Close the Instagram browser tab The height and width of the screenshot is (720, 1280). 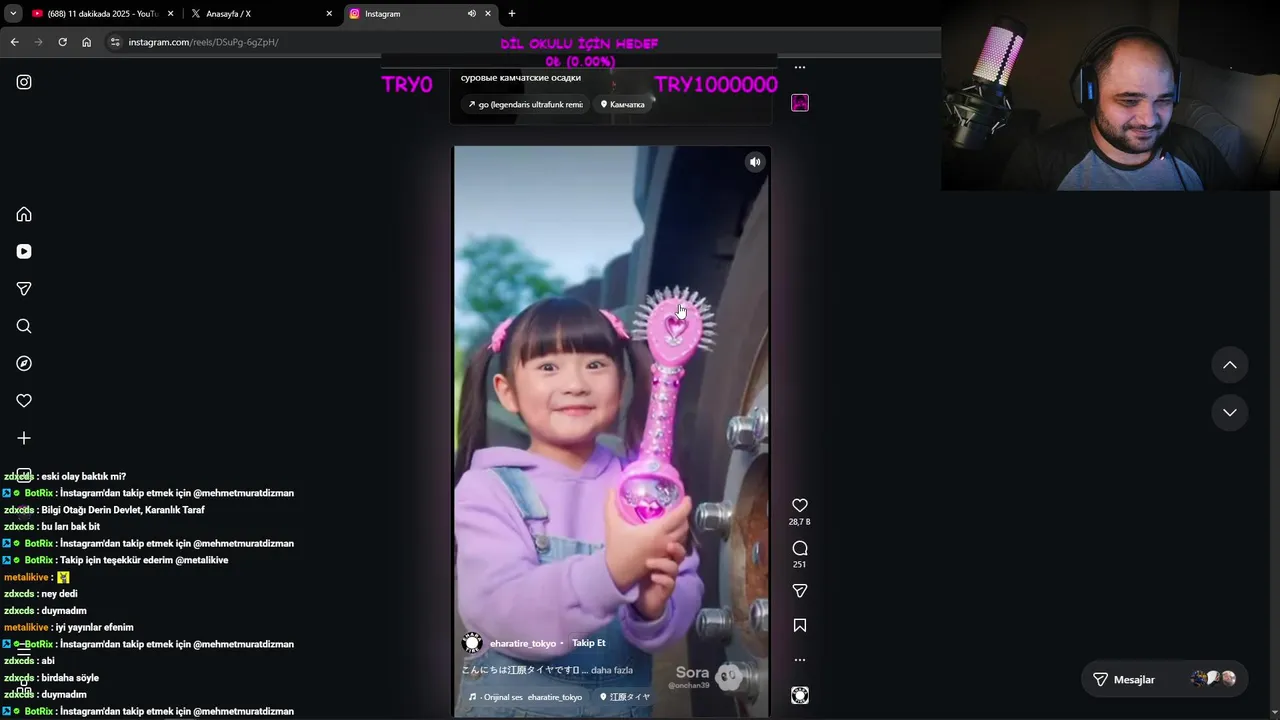coord(488,14)
